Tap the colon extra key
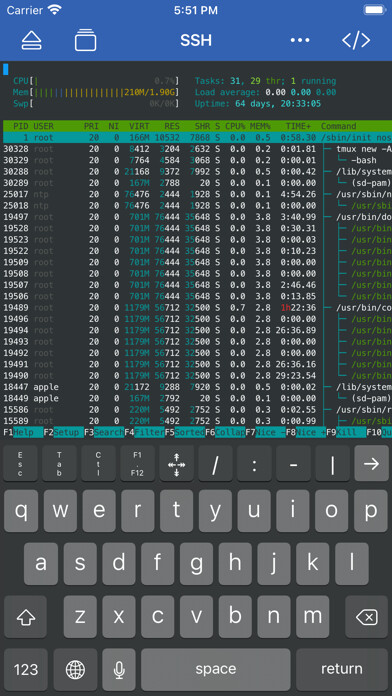 pos(254,464)
